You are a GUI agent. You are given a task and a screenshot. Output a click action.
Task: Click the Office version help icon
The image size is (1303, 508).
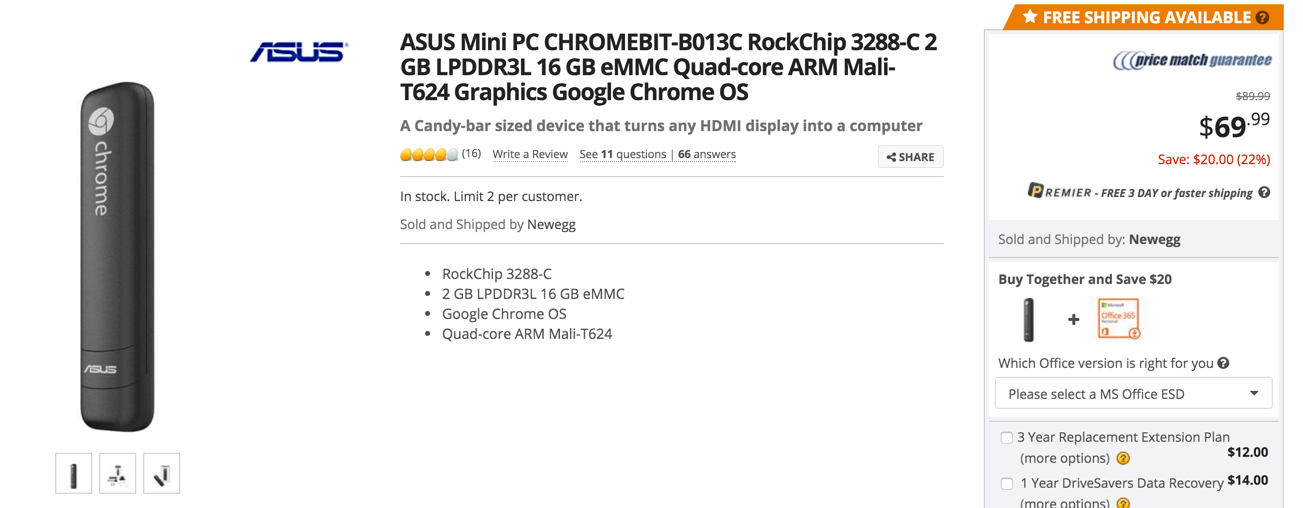[1223, 363]
